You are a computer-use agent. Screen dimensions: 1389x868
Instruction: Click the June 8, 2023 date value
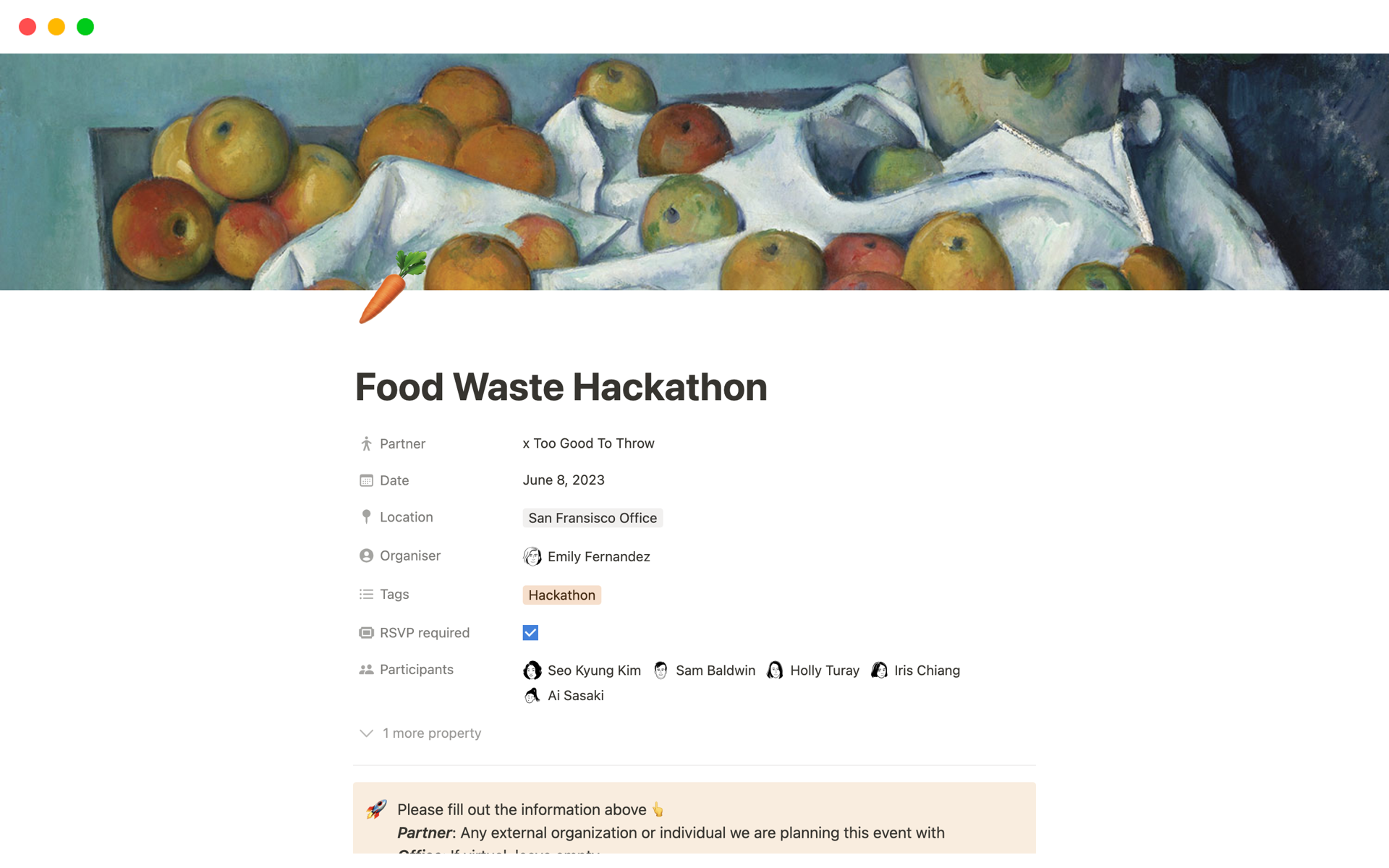(x=563, y=480)
